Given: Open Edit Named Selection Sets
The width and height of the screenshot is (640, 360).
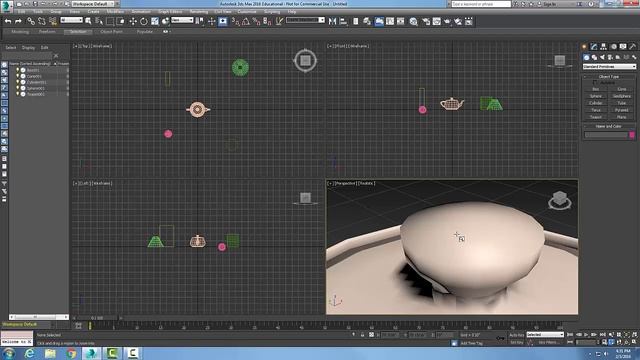Looking at the screenshot, I should pos(280,21).
